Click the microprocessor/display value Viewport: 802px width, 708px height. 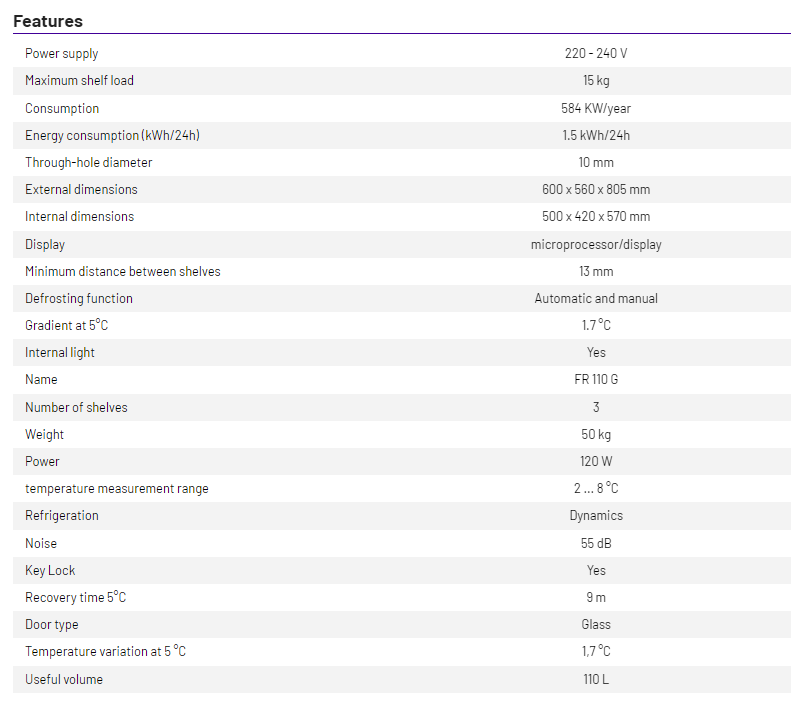click(x=596, y=244)
